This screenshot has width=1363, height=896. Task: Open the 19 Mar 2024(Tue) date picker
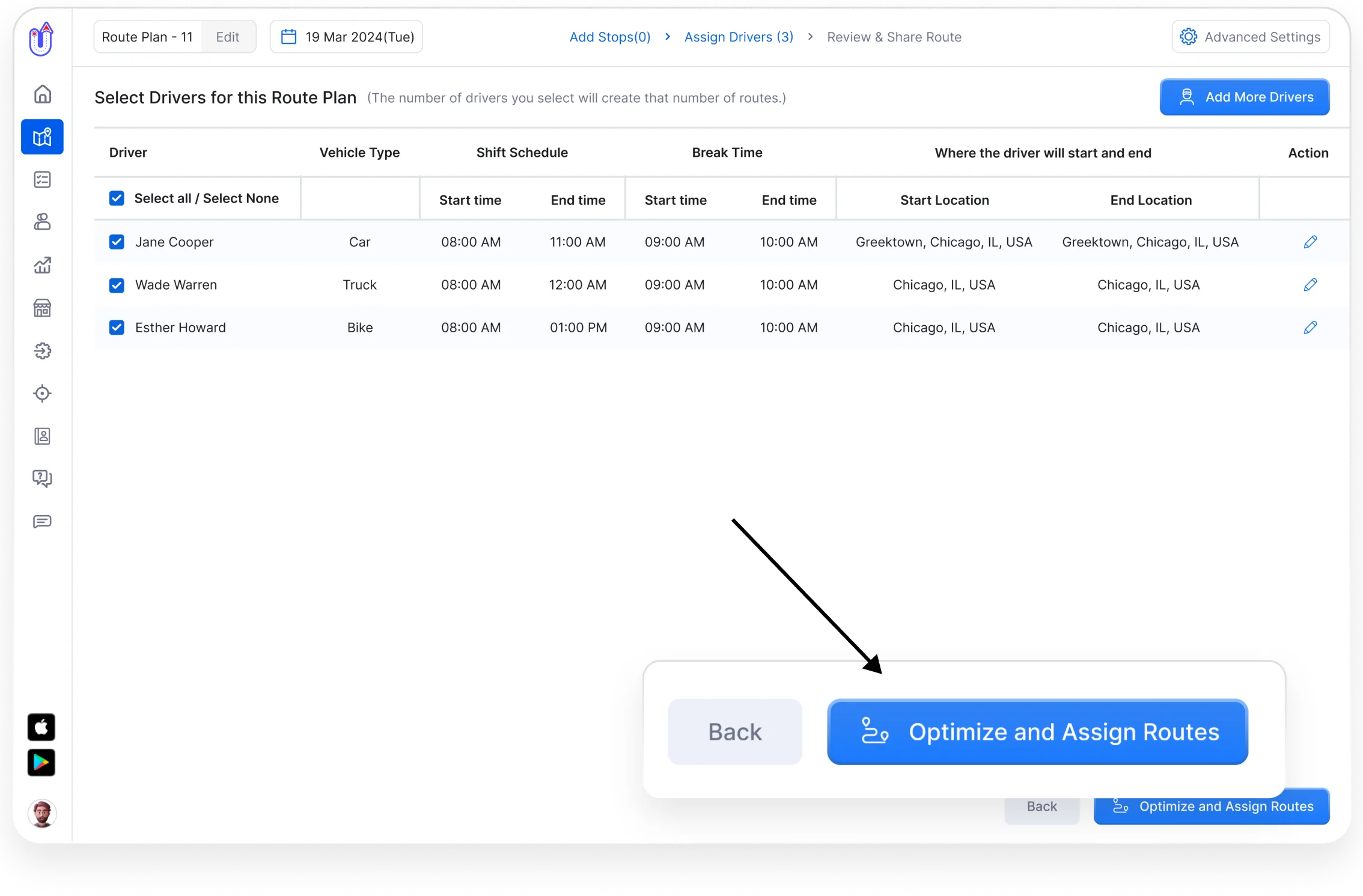point(346,37)
